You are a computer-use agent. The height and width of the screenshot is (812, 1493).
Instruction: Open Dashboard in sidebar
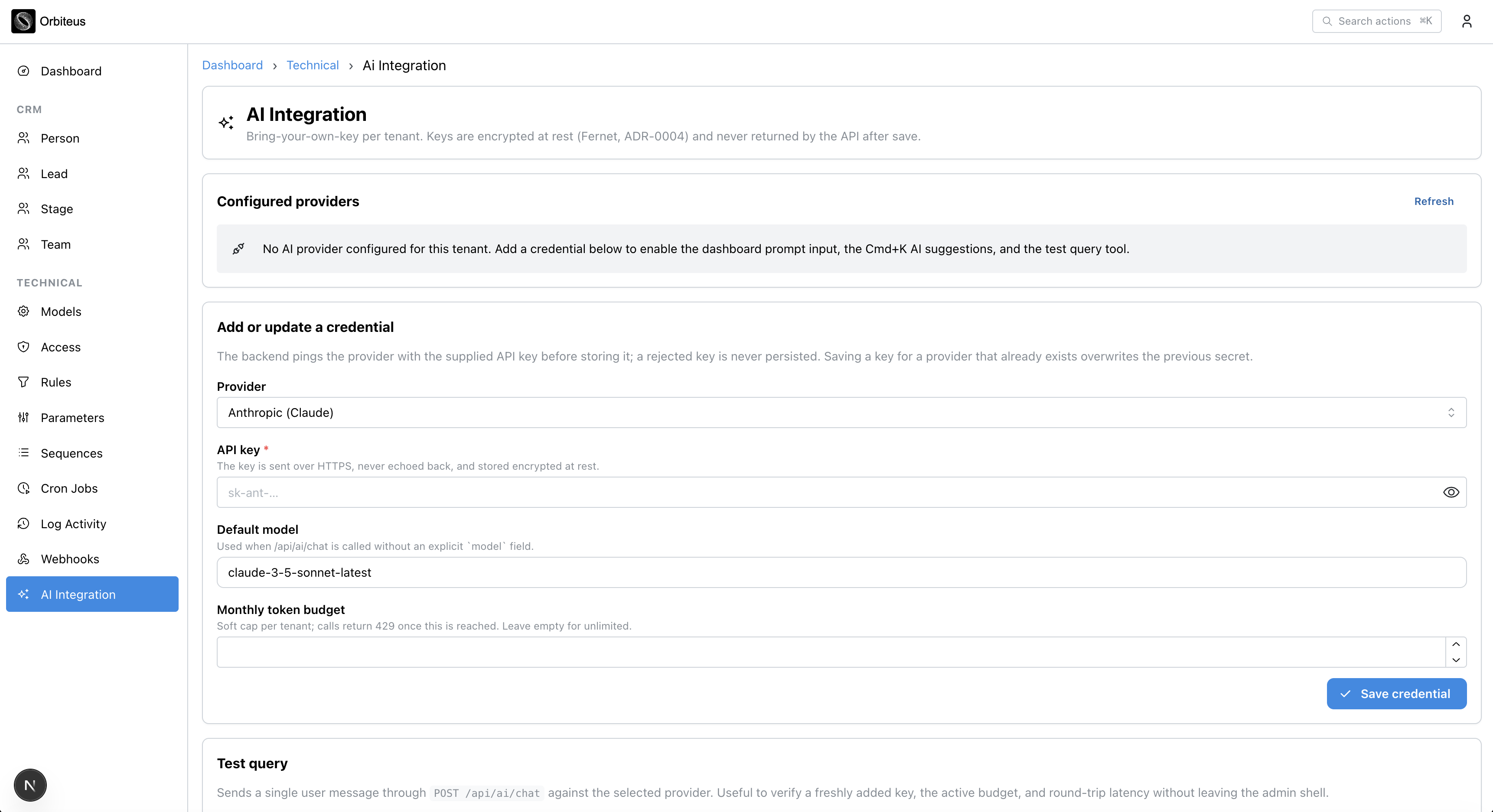pyautogui.click(x=92, y=71)
